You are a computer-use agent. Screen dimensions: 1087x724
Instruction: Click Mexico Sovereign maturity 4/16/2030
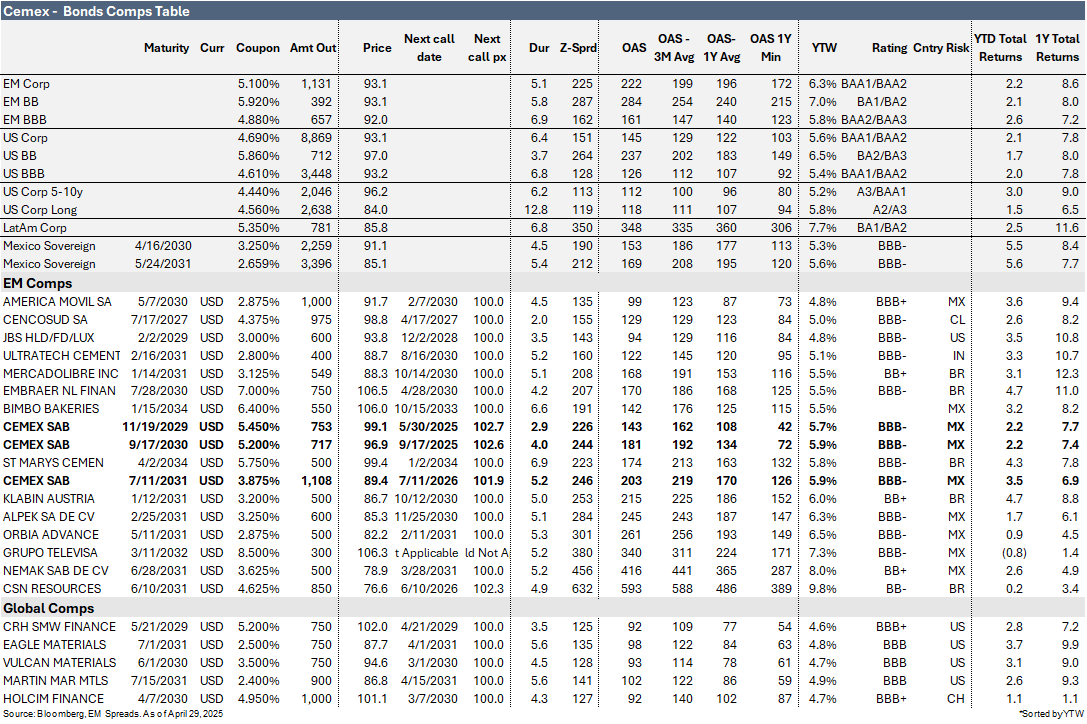(164, 246)
